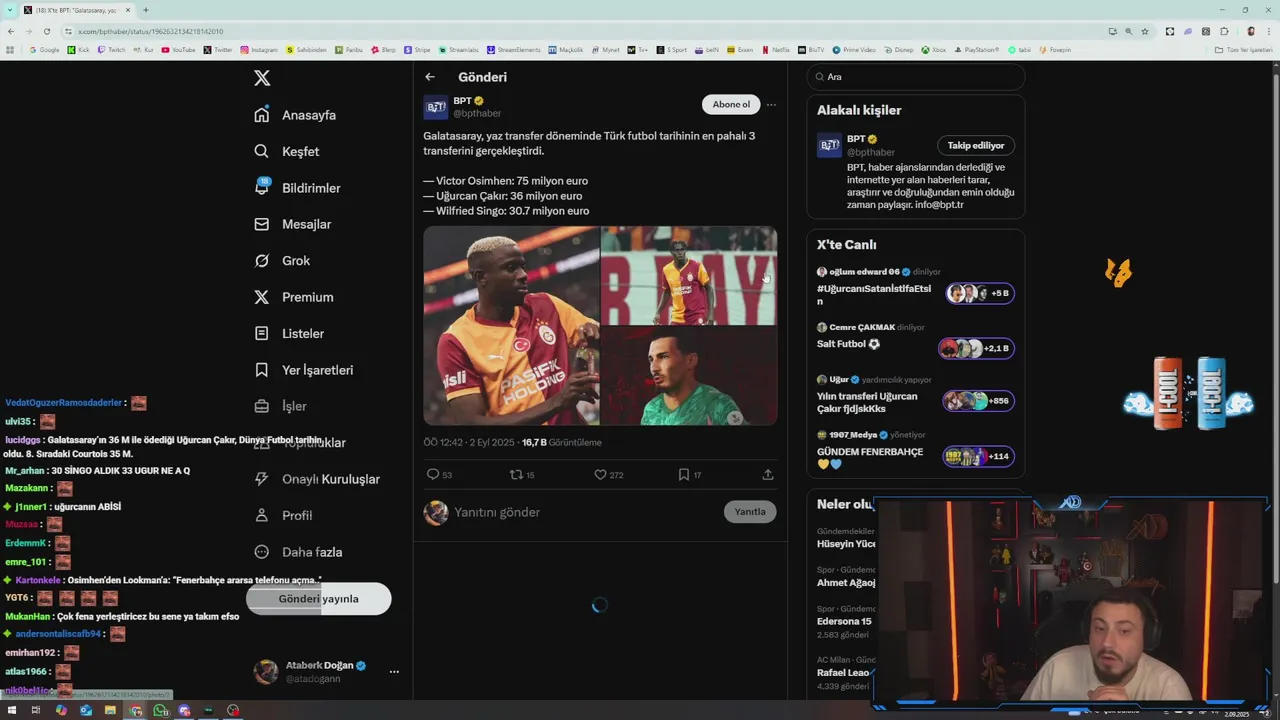Click the repost icon with 15

(x=516, y=475)
